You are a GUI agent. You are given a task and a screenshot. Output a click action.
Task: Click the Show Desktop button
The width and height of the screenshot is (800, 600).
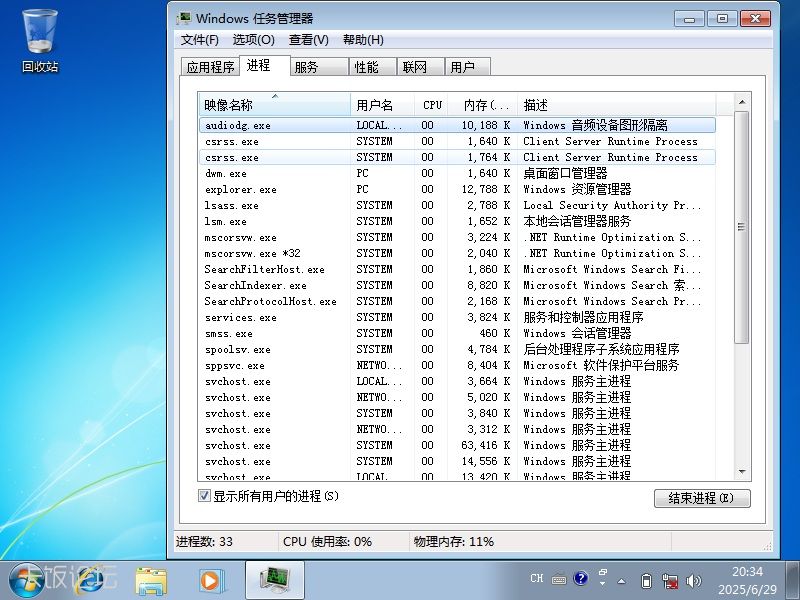792,580
